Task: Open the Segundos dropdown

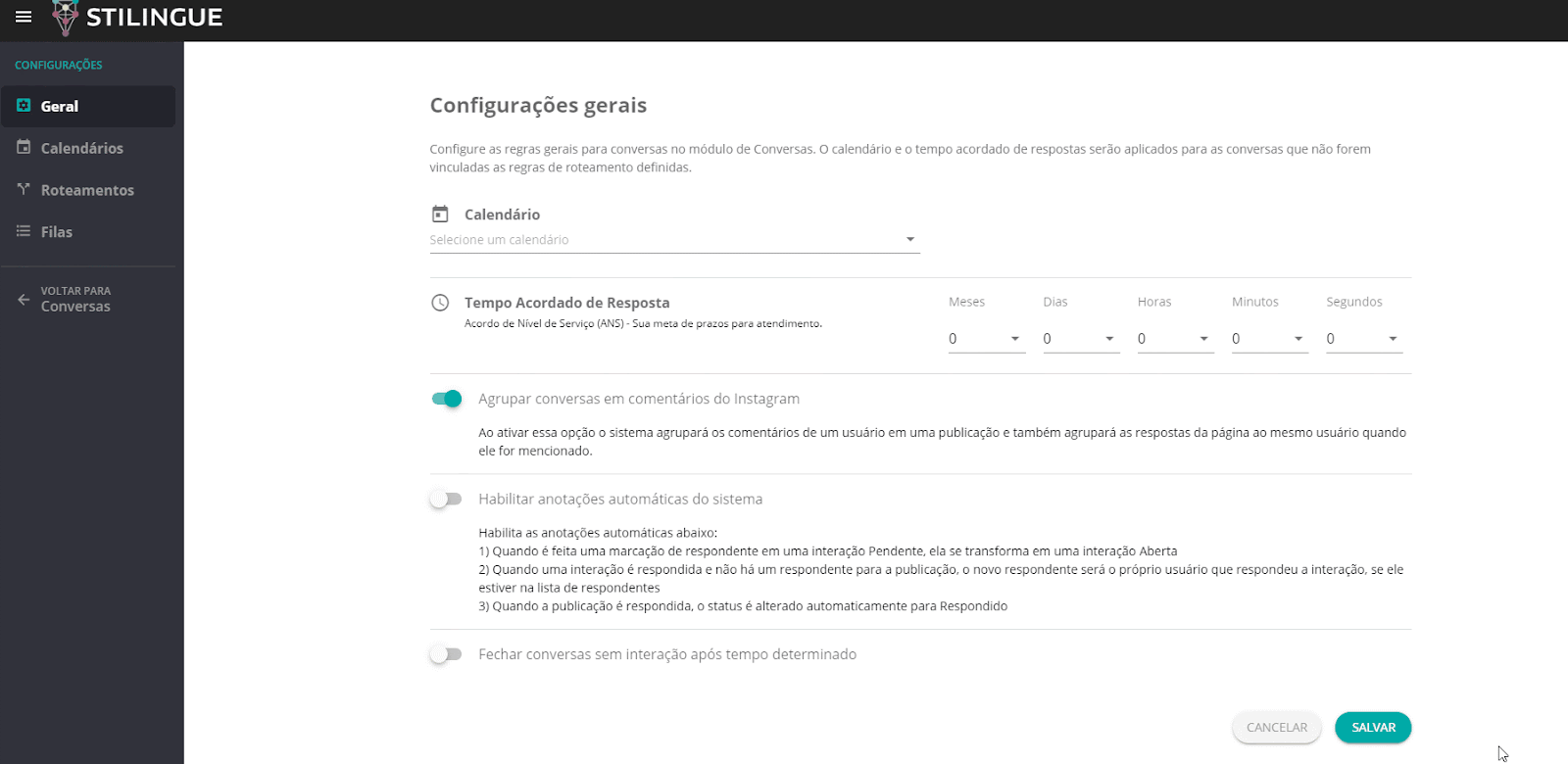Action: (1364, 339)
